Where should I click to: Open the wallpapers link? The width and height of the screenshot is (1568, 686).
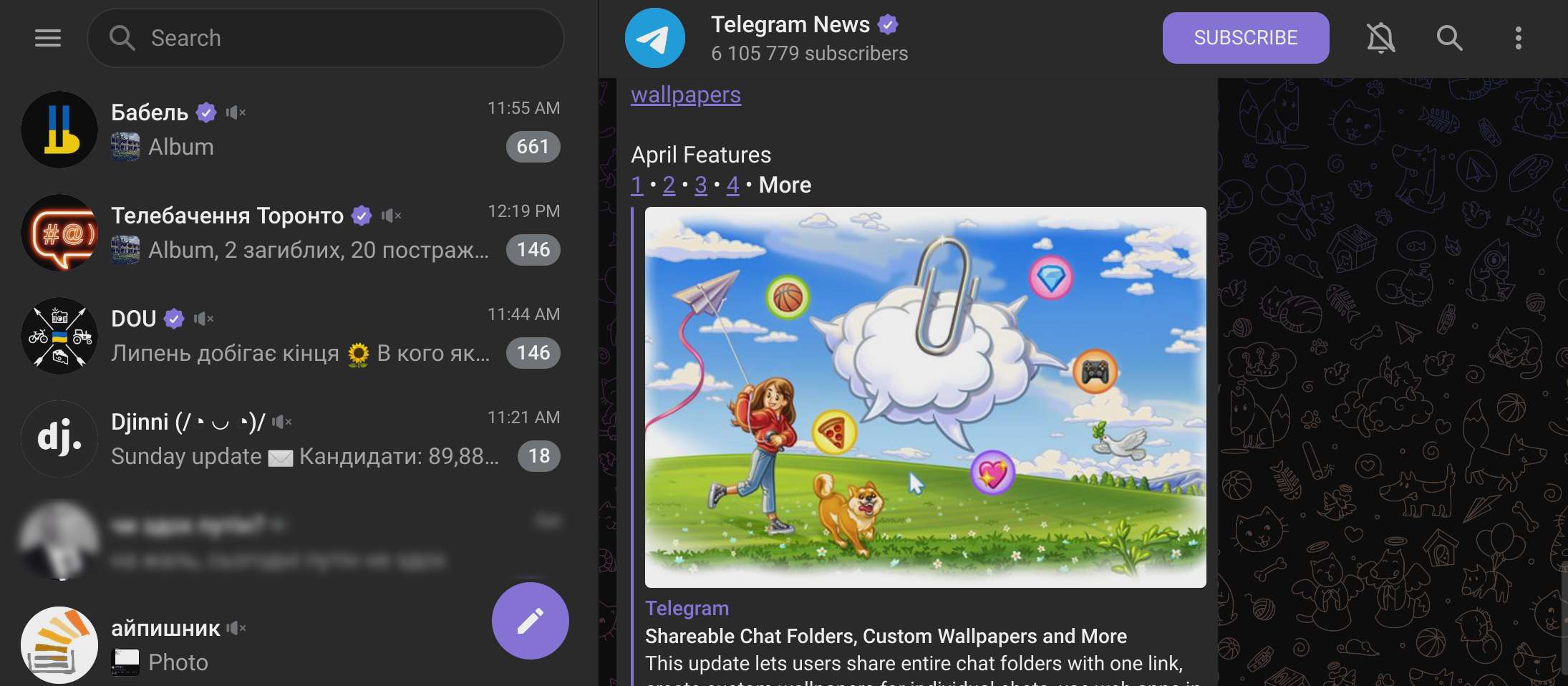(686, 95)
